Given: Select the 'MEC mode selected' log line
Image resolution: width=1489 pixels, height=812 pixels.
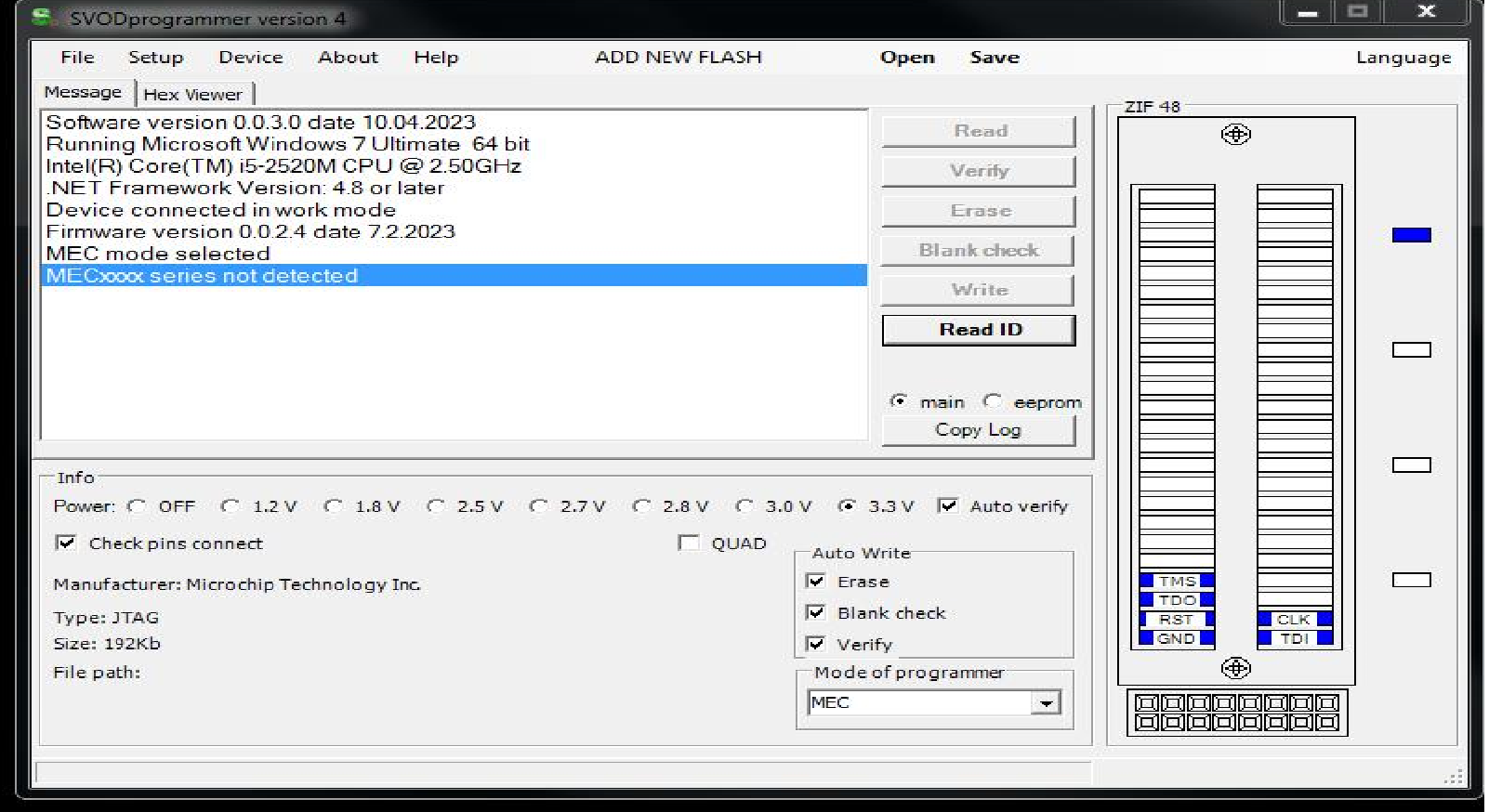Looking at the screenshot, I should (454, 254).
